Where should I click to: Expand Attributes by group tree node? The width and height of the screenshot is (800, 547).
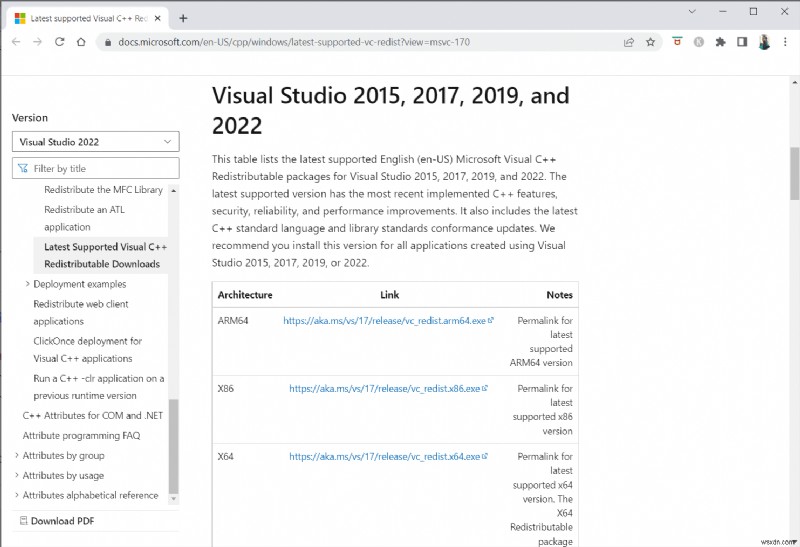(16, 455)
